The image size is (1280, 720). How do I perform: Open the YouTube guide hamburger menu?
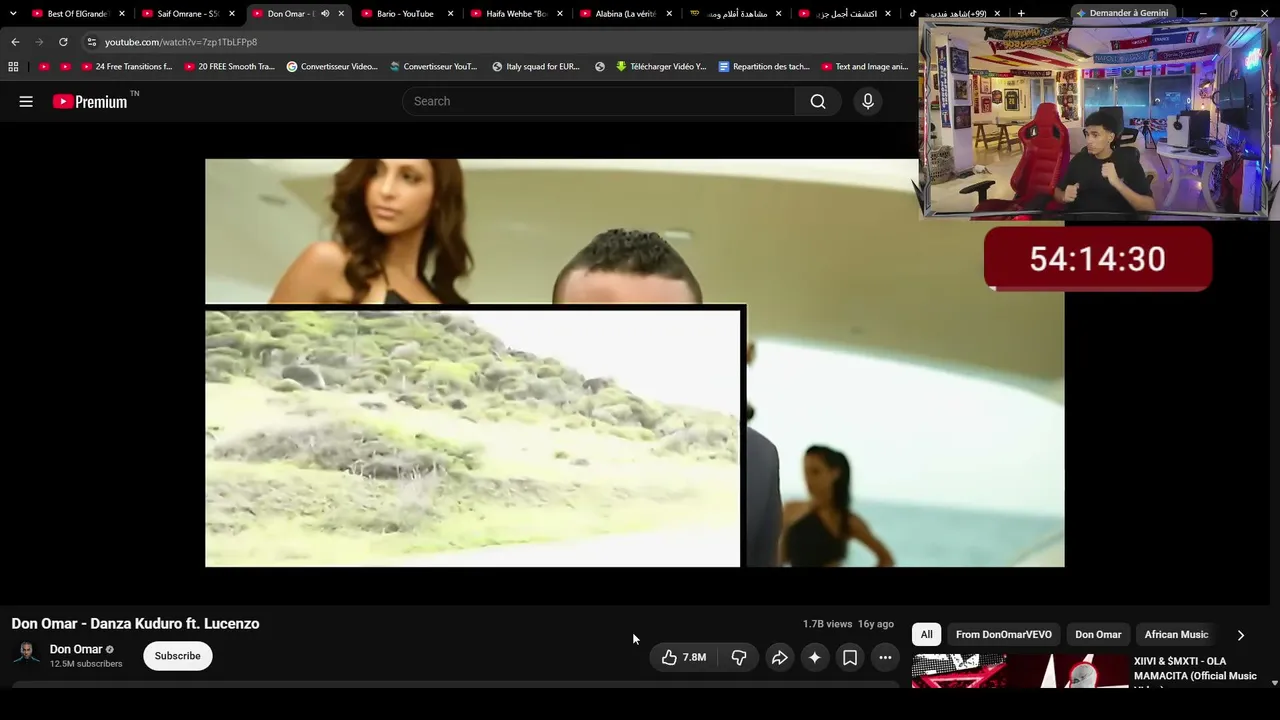click(x=26, y=101)
